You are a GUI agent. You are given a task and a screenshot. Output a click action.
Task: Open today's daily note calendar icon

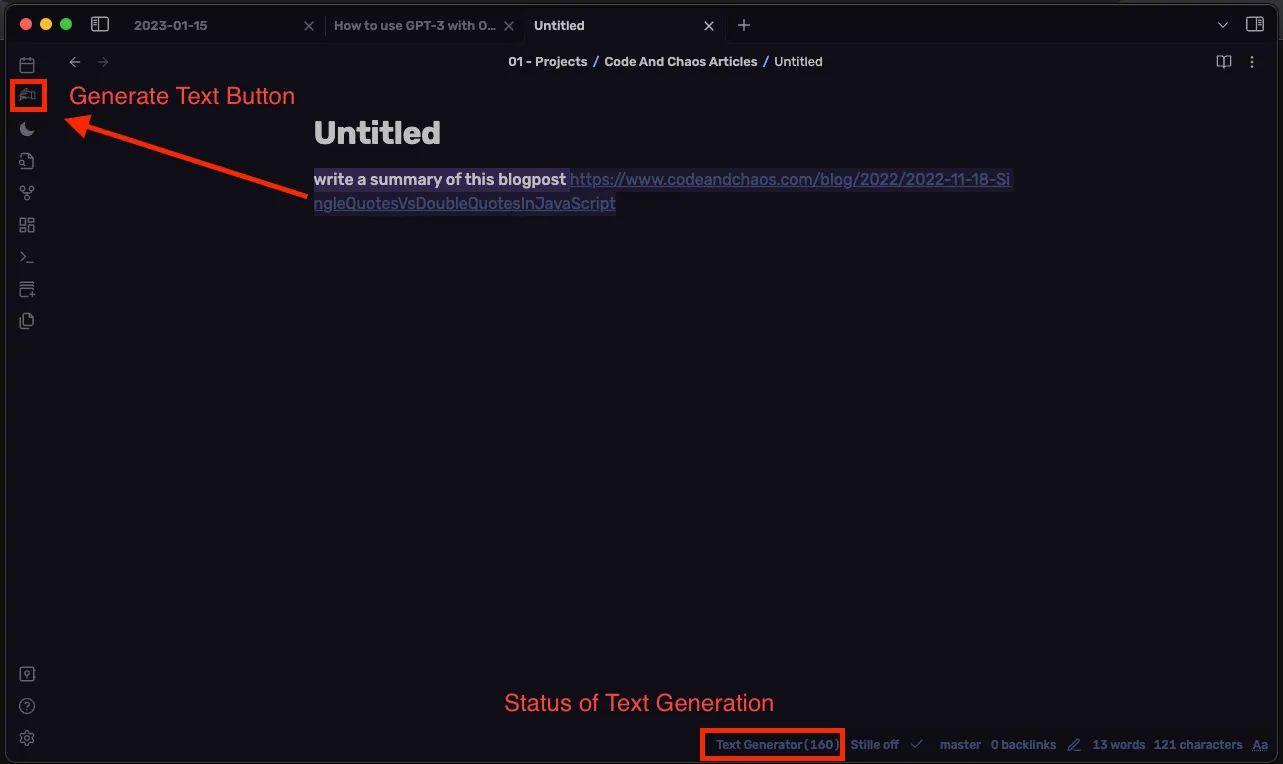pyautogui.click(x=27, y=65)
